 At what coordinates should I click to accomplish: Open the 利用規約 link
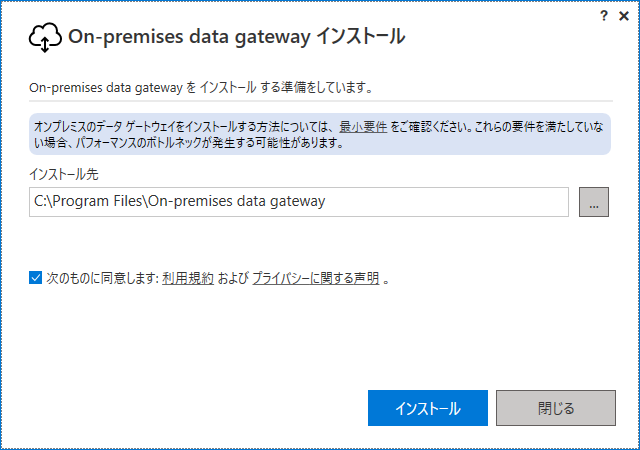point(188,278)
